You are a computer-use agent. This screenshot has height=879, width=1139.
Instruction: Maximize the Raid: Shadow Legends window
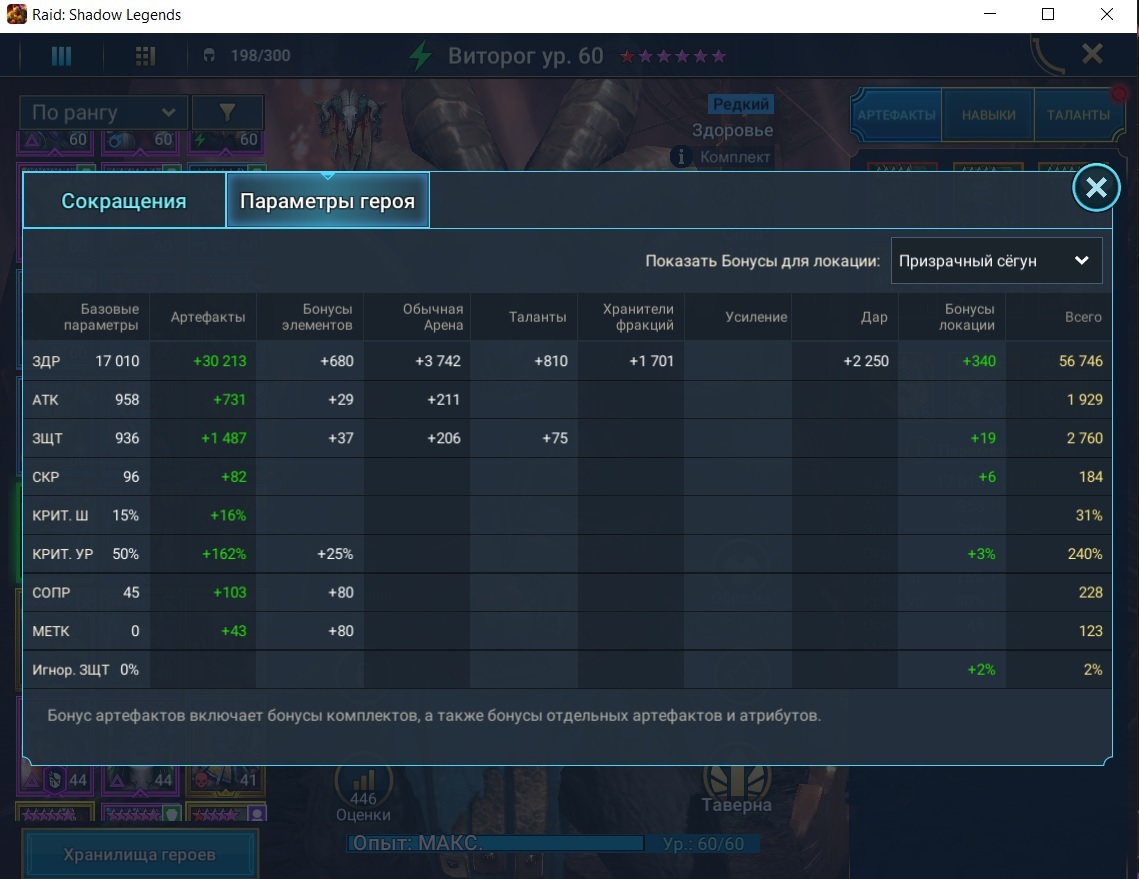[x=1047, y=15]
